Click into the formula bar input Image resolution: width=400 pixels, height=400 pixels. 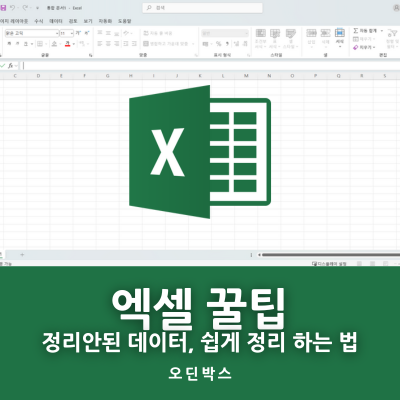211,66
